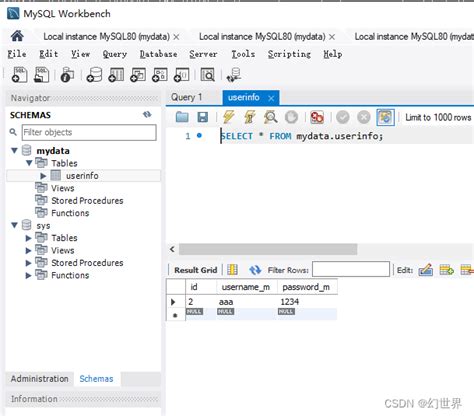
Task: Rollback the current transaction
Action: point(364,117)
